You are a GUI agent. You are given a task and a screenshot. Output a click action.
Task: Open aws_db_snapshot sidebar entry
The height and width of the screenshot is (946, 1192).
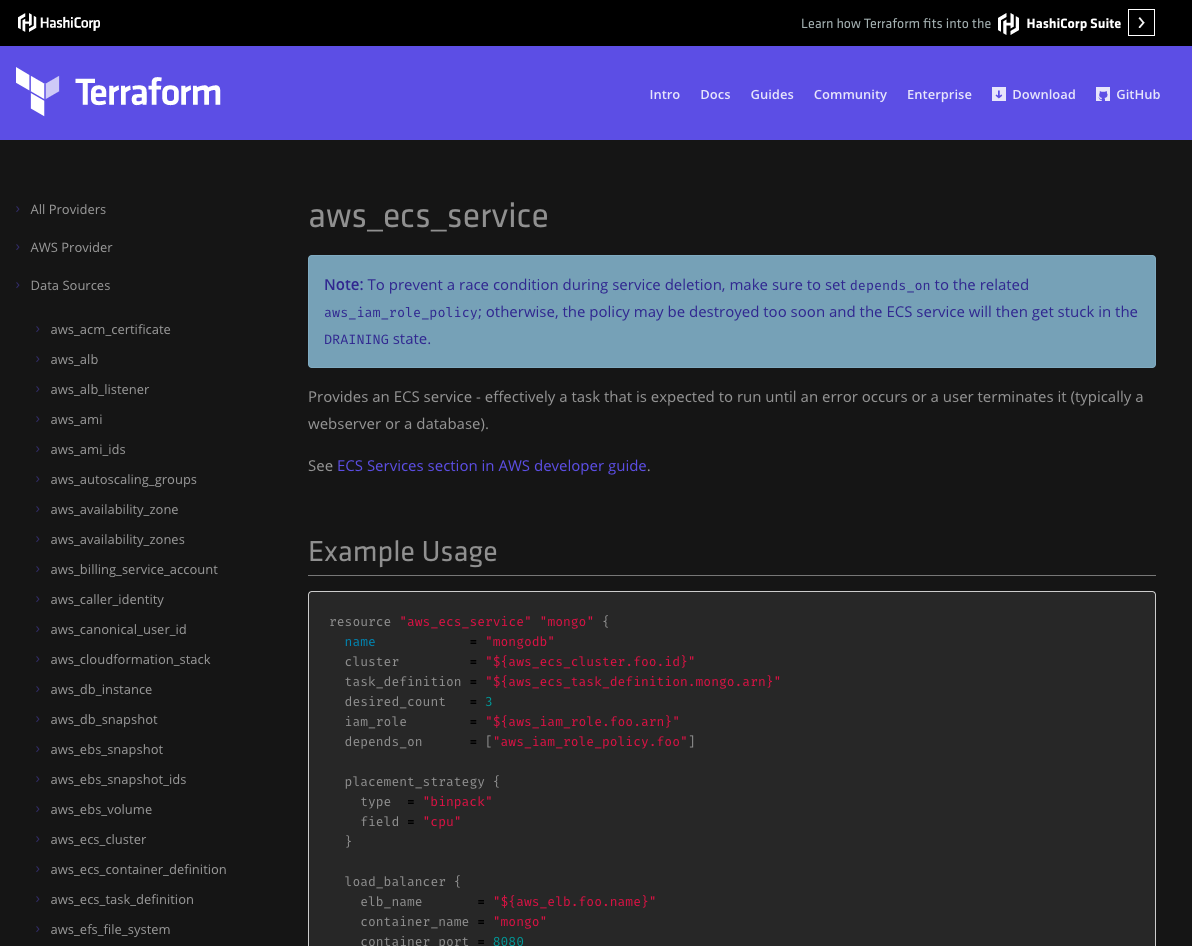[103, 719]
